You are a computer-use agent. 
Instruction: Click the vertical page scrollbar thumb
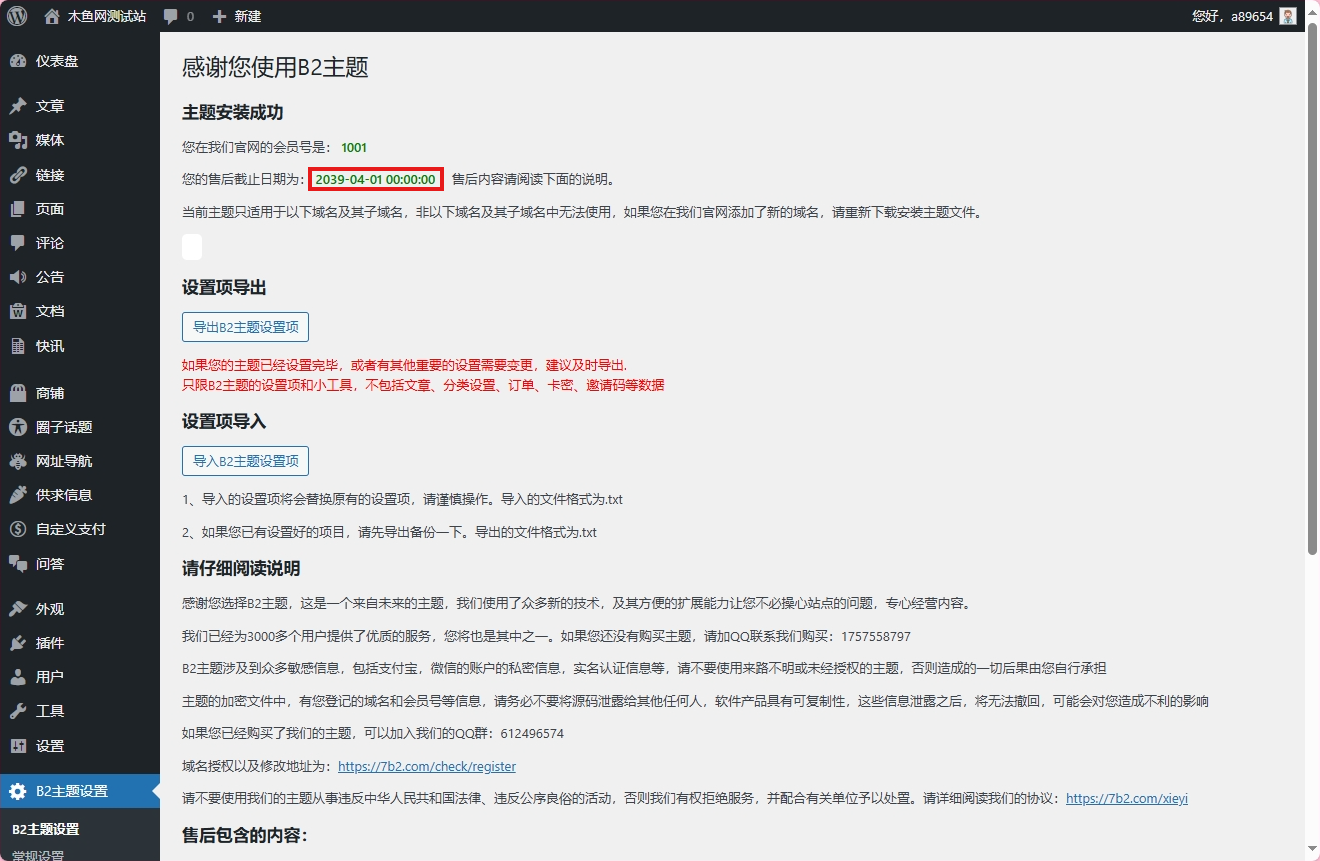1312,288
